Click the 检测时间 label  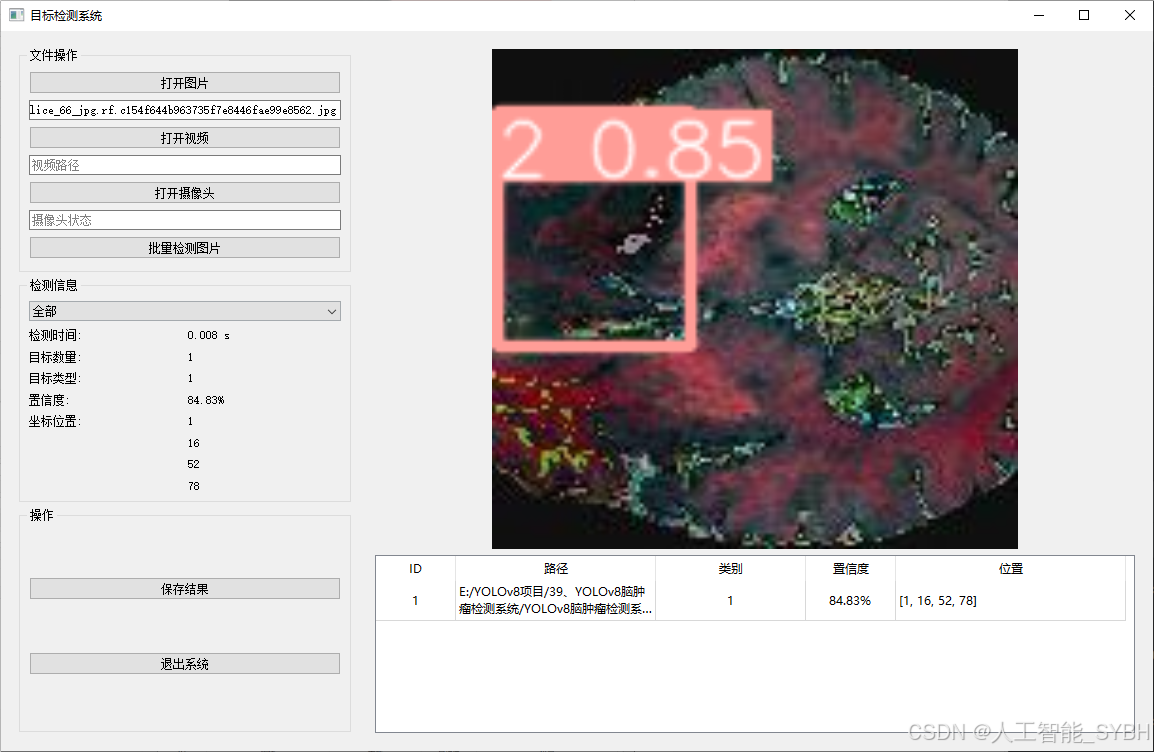[x=55, y=336]
